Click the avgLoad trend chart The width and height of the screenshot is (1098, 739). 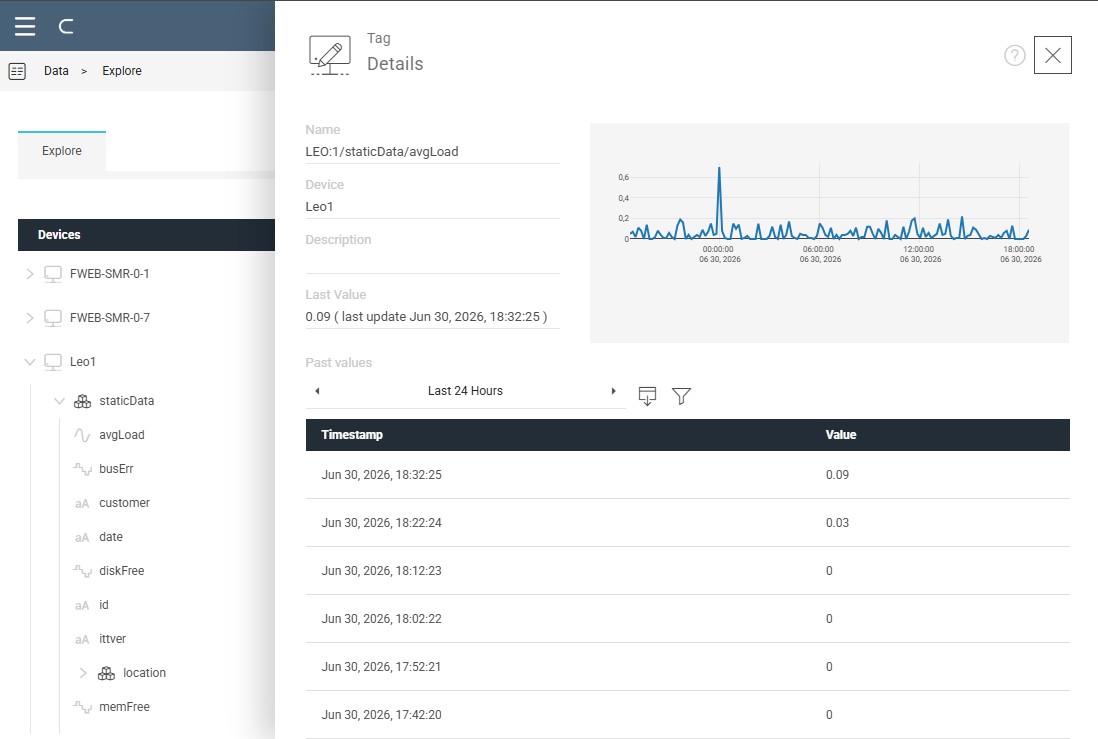829,233
